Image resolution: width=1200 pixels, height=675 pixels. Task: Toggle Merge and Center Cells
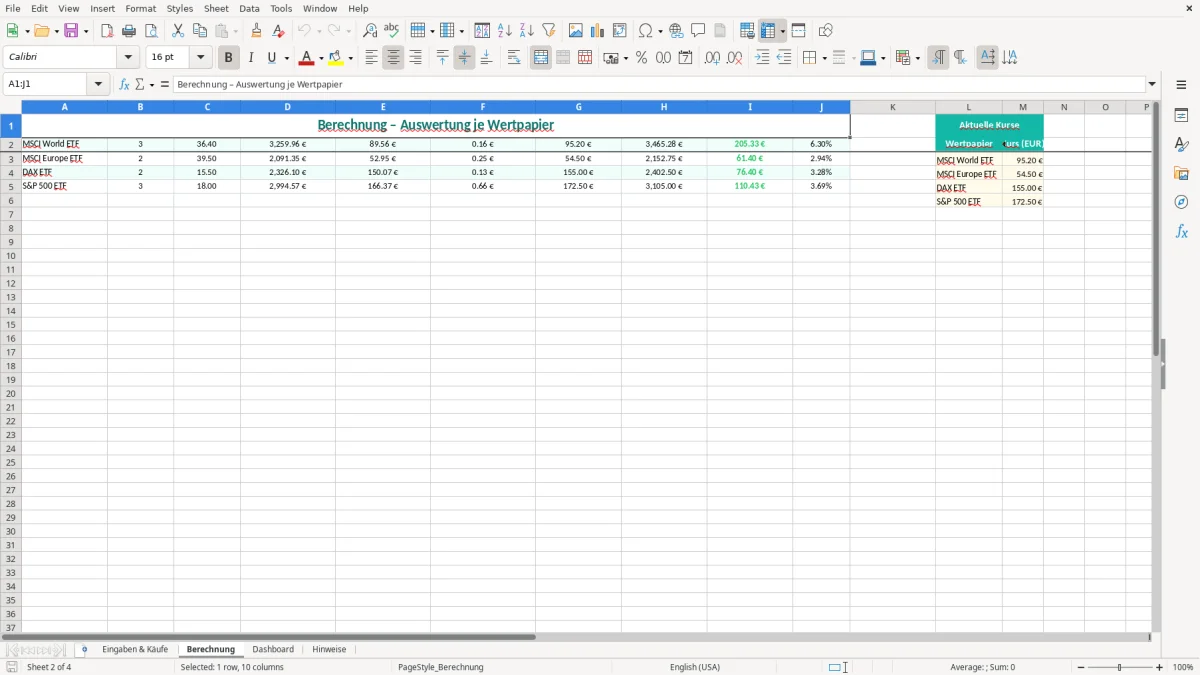tap(541, 58)
